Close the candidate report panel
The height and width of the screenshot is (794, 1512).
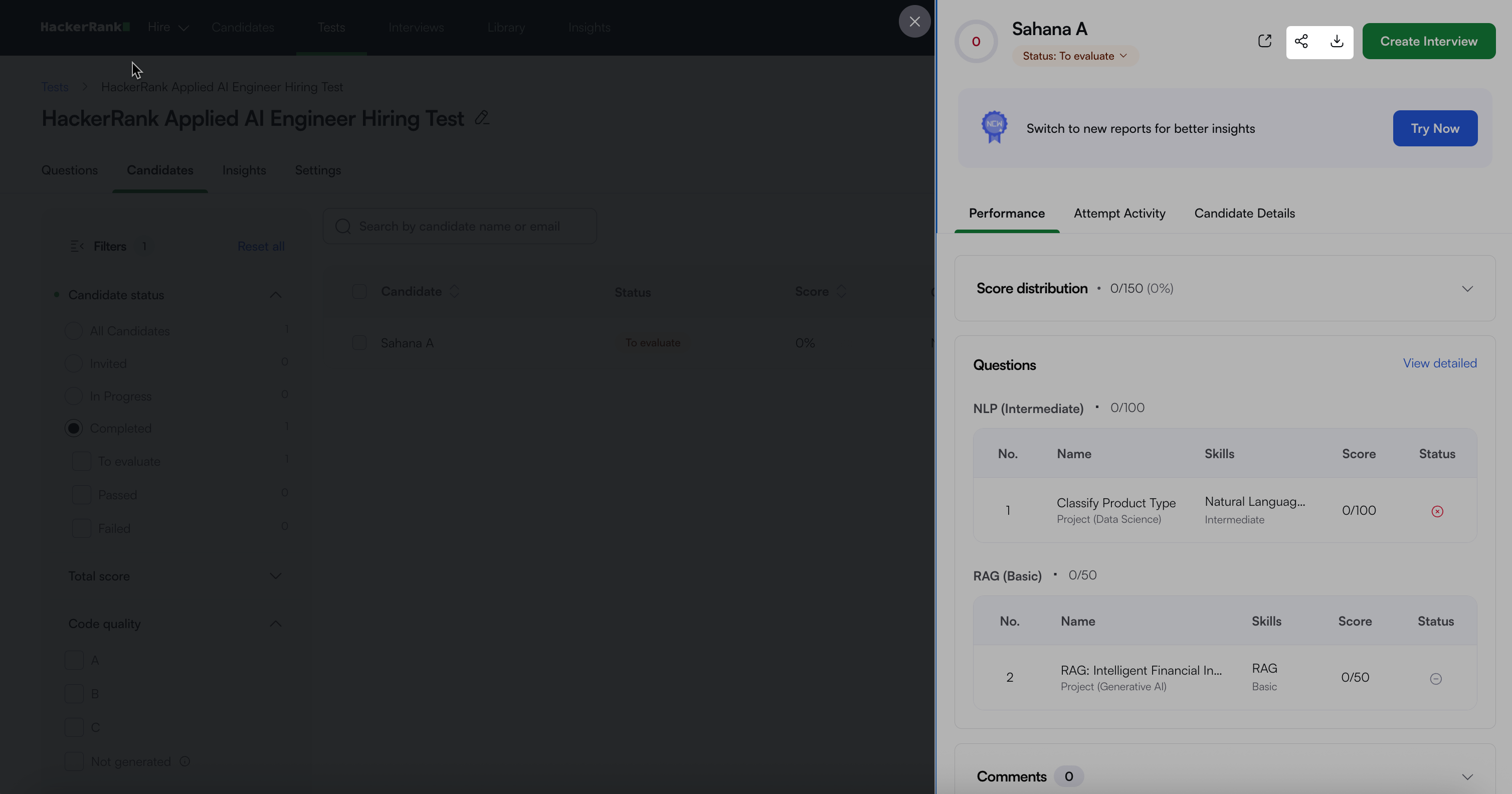point(914,22)
